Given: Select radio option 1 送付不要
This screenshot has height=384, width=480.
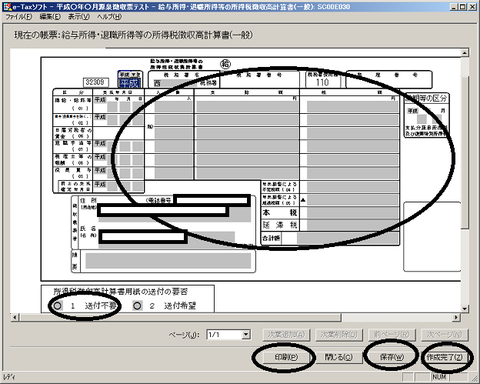Looking at the screenshot, I should tap(58, 305).
